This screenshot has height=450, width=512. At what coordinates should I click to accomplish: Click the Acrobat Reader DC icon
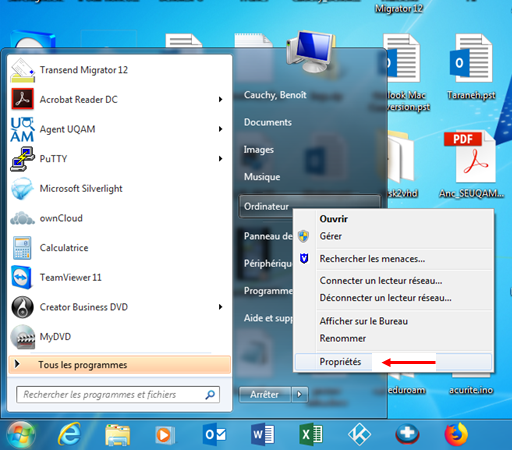pyautogui.click(x=22, y=99)
